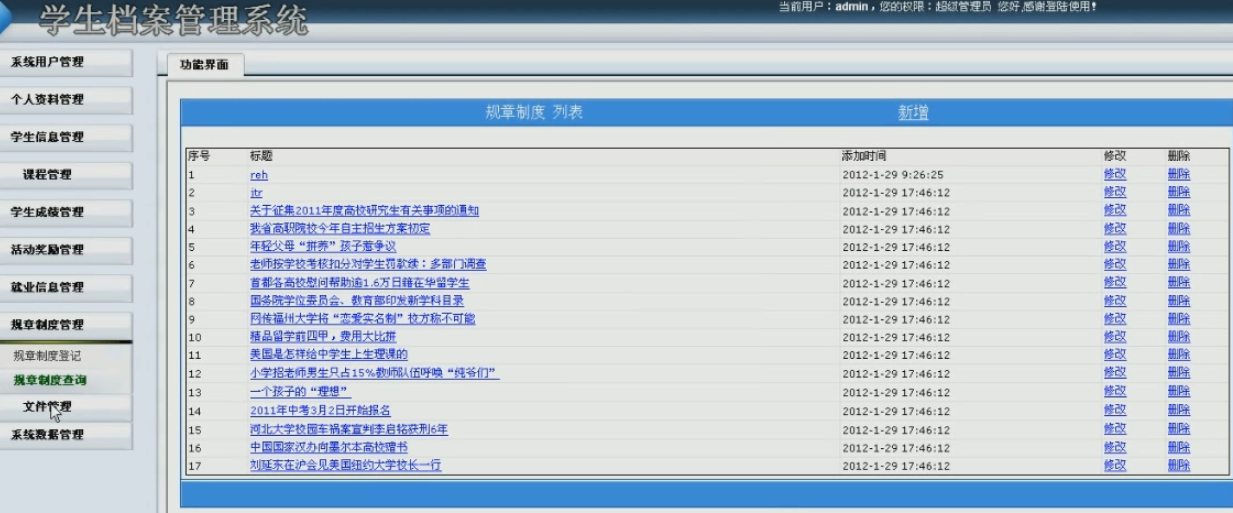This screenshot has width=1233, height=513.
Task: Collapse the 规章制度管理 sidebar menu
Action: click(66, 325)
